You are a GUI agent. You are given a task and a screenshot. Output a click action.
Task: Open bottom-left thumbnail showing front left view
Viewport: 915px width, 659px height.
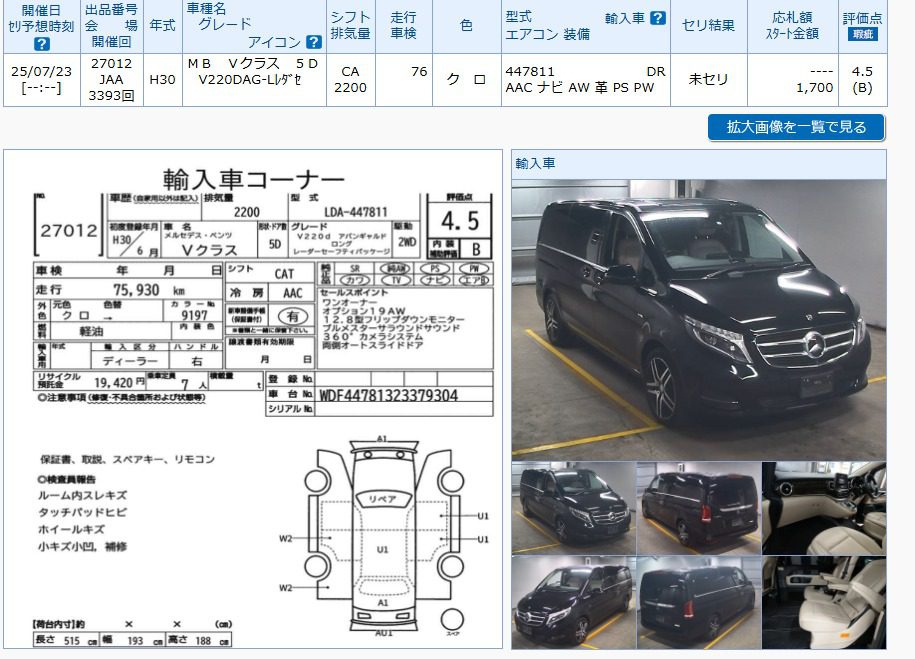click(x=574, y=602)
